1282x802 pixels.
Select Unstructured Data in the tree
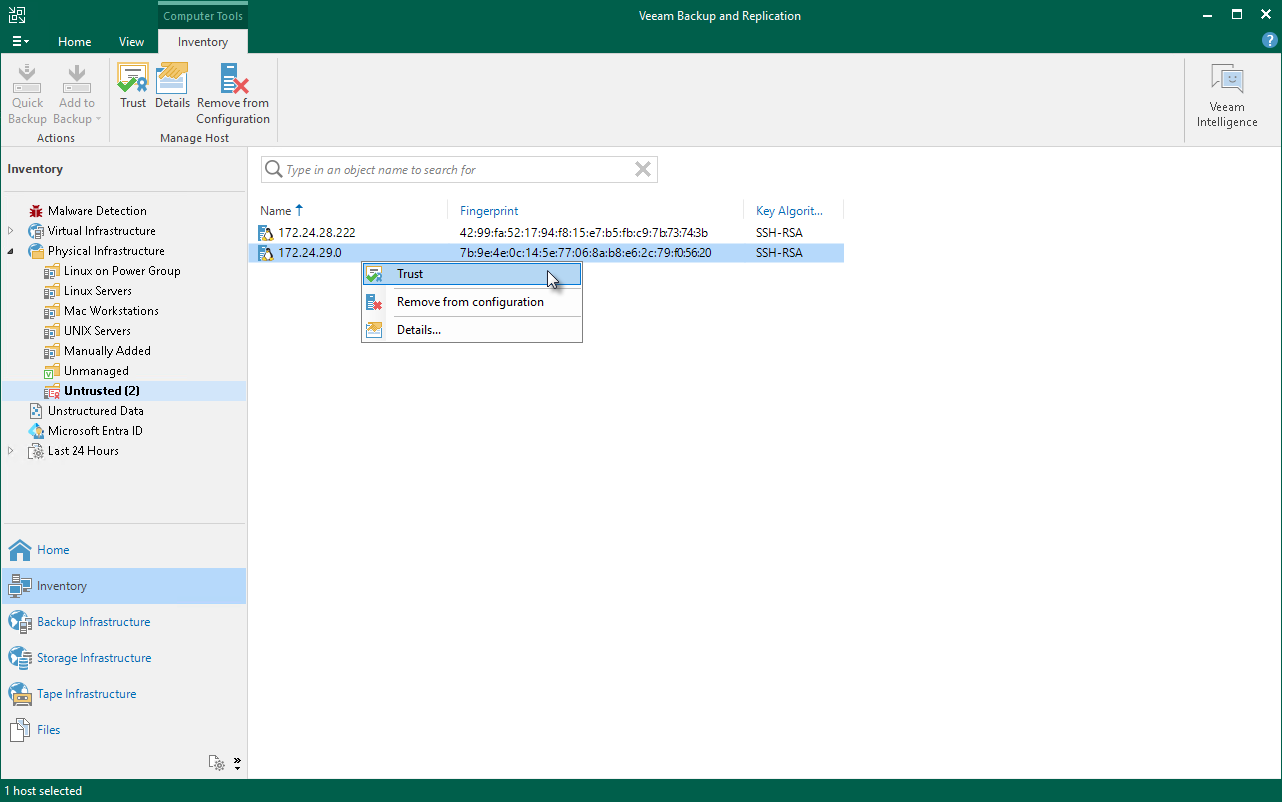coord(96,411)
